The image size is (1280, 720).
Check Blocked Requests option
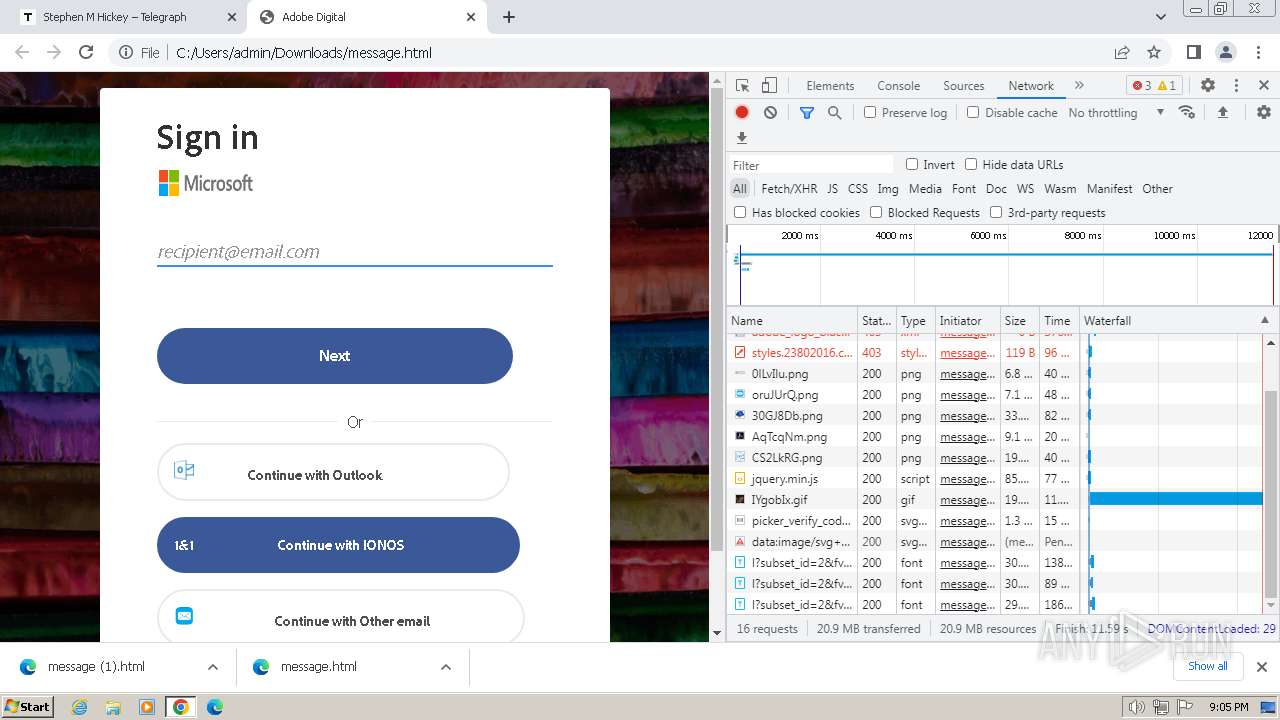tap(876, 212)
